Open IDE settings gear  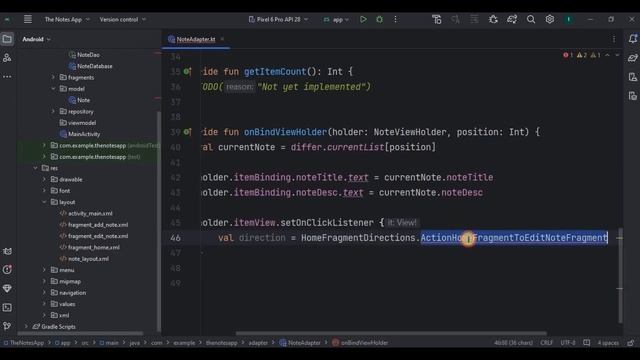coord(549,19)
